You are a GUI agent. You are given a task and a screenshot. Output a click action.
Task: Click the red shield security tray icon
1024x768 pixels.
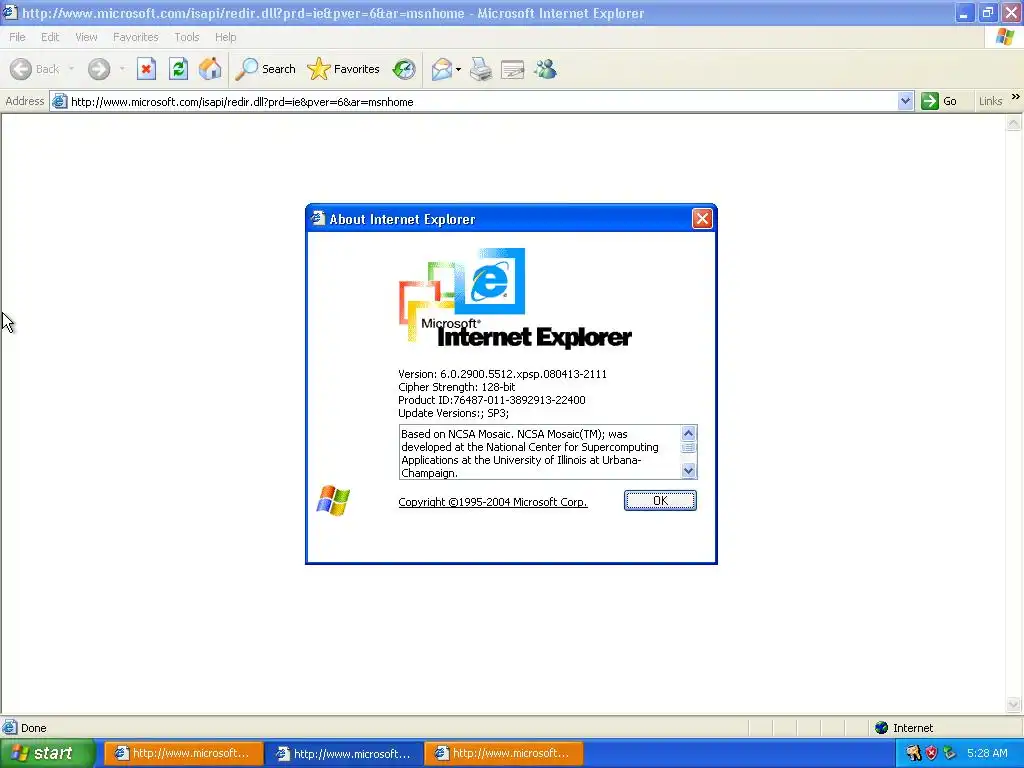point(931,753)
